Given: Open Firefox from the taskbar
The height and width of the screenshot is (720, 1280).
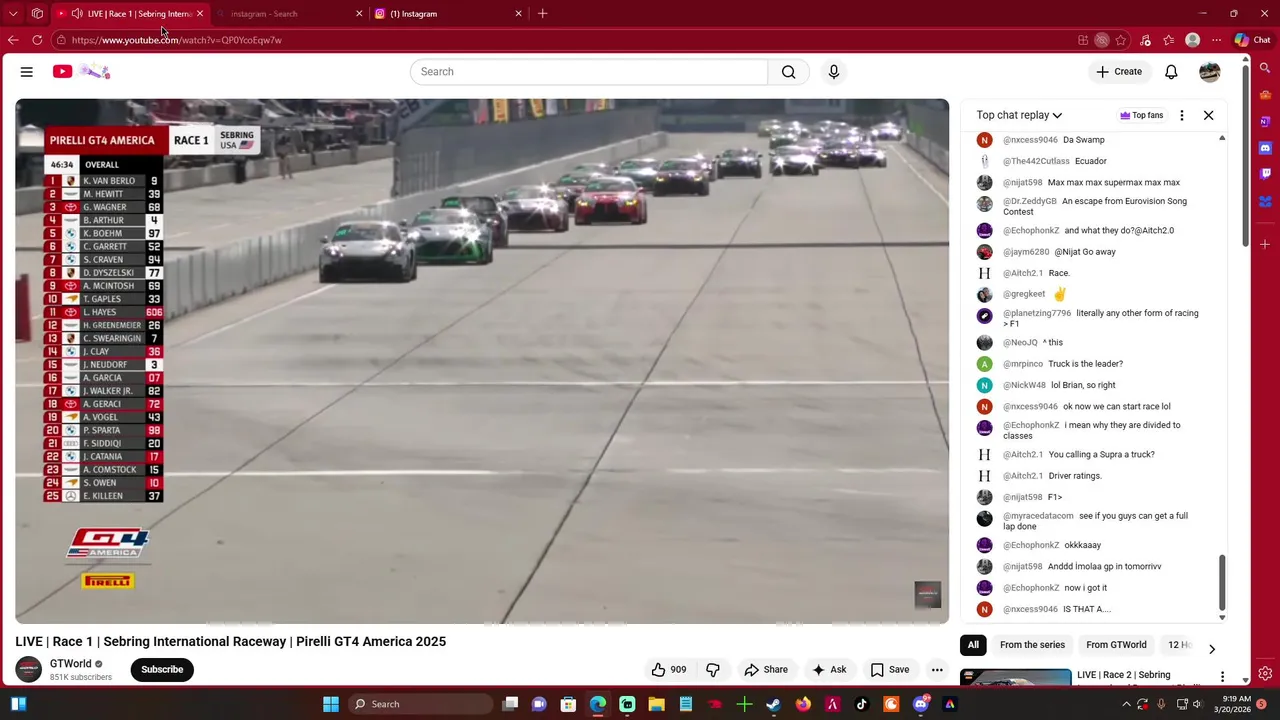Looking at the screenshot, I should coord(803,704).
